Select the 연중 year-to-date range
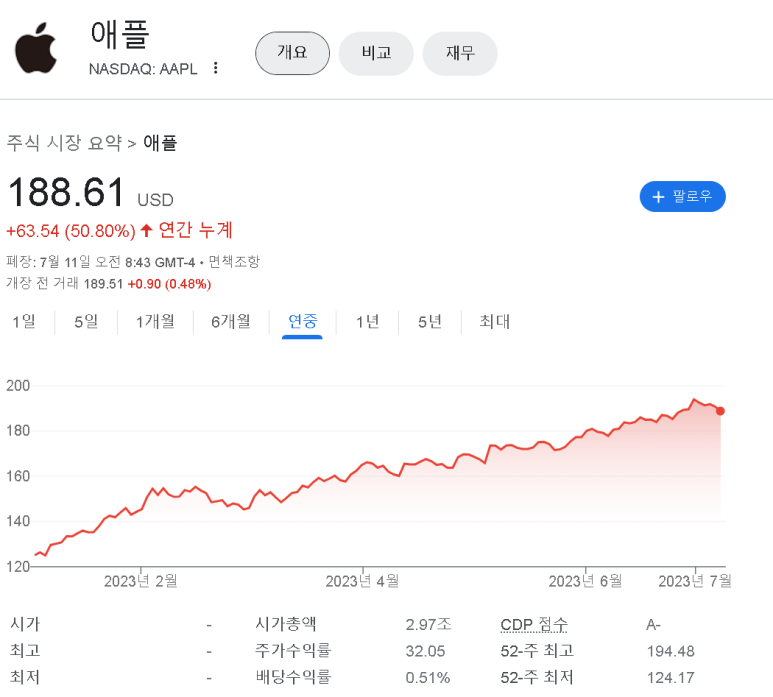This screenshot has width=773, height=697. coord(302,322)
